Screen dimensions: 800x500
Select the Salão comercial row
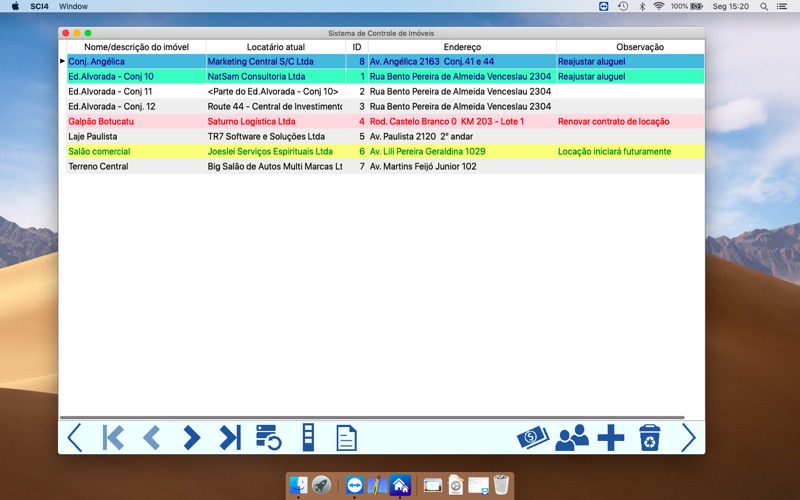[385, 151]
